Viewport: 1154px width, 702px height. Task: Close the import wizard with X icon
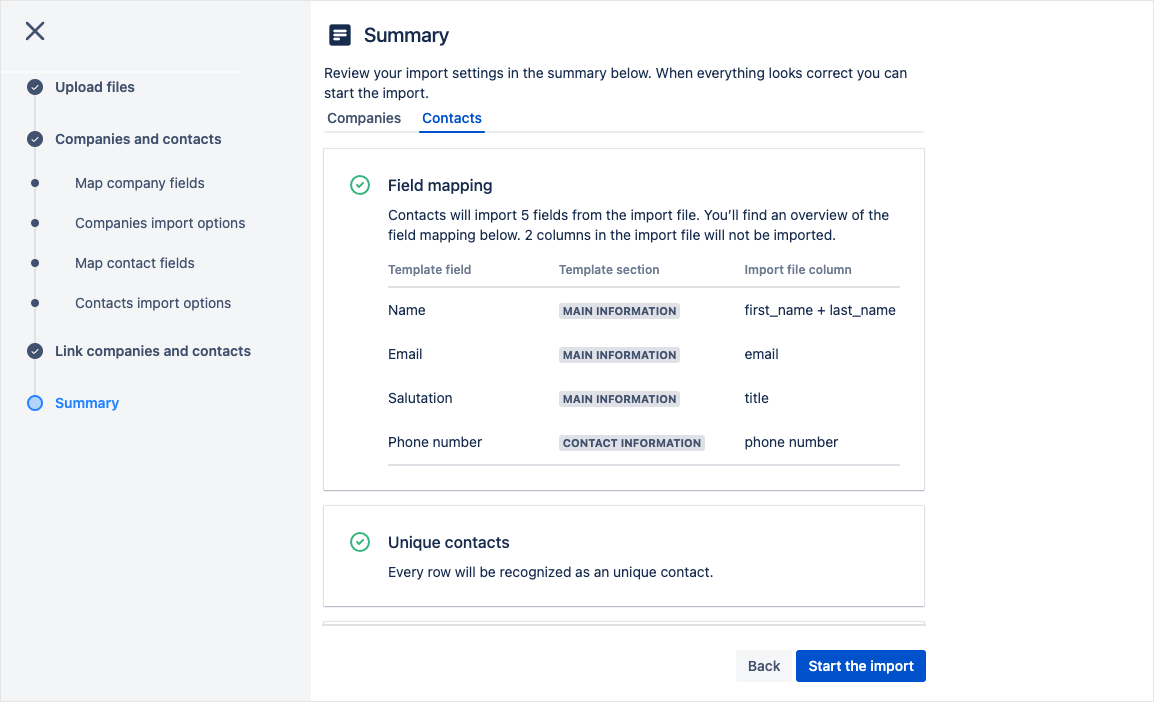35,31
